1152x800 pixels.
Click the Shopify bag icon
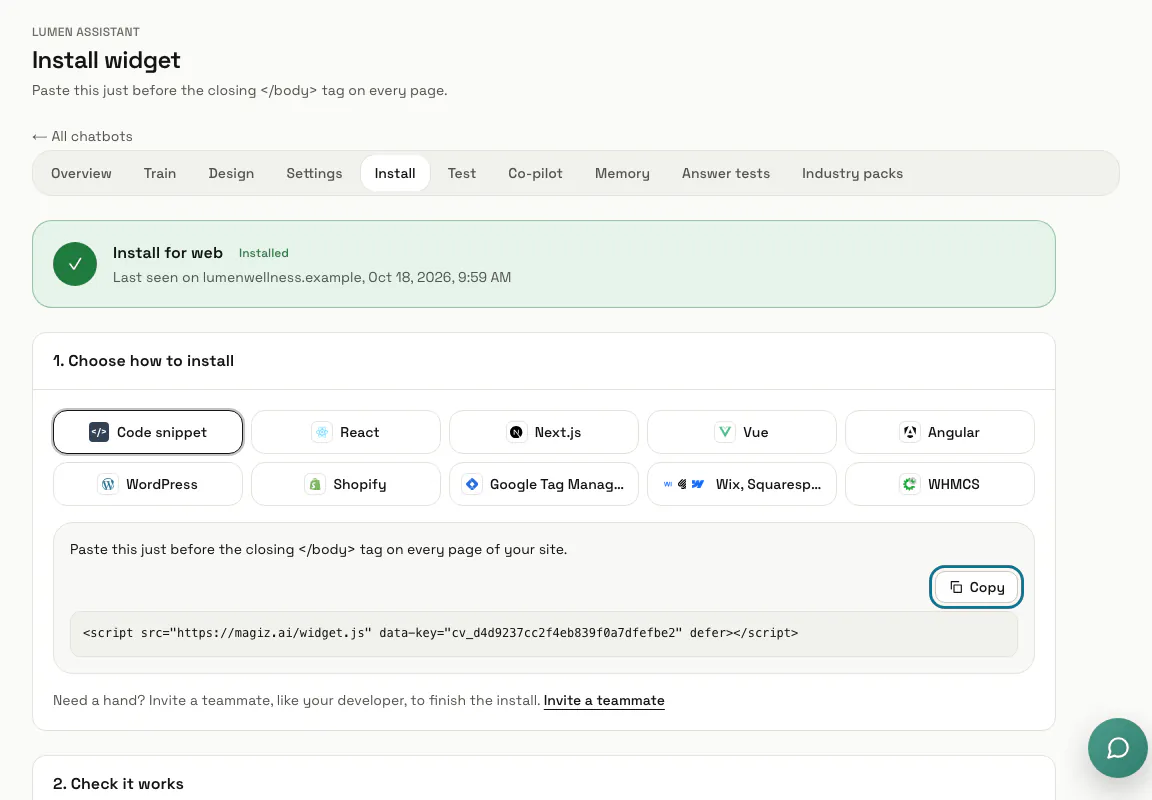(314, 484)
